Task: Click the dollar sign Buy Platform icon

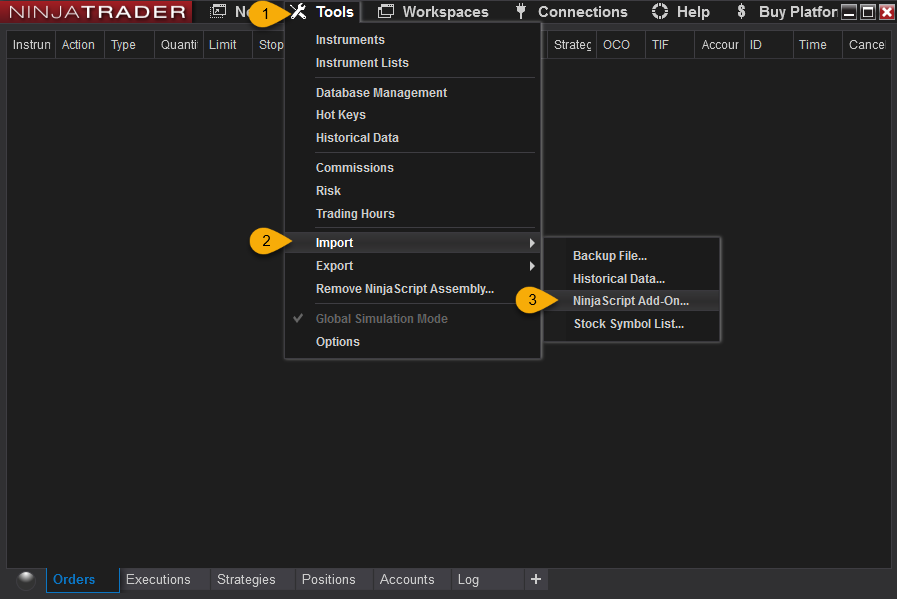Action: point(741,11)
